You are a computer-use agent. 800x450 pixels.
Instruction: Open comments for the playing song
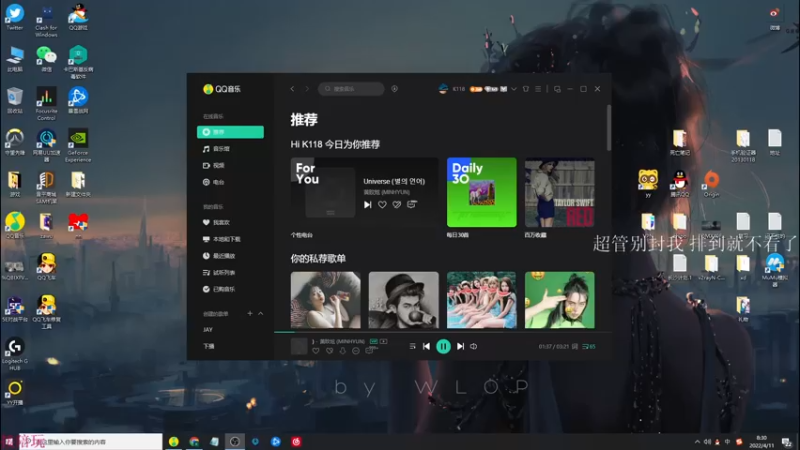point(370,351)
